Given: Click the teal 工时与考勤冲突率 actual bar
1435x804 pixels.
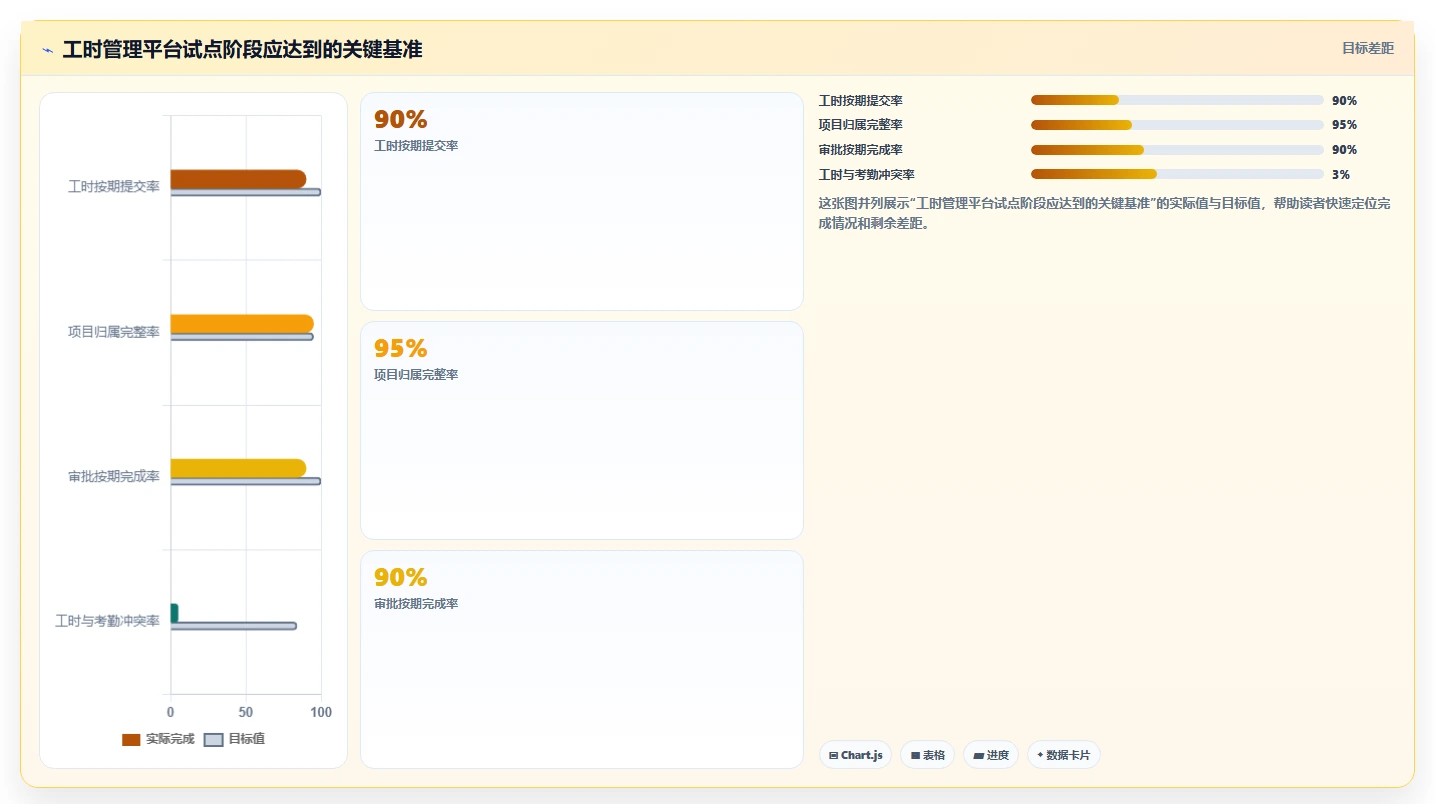Looking at the screenshot, I should click(174, 613).
